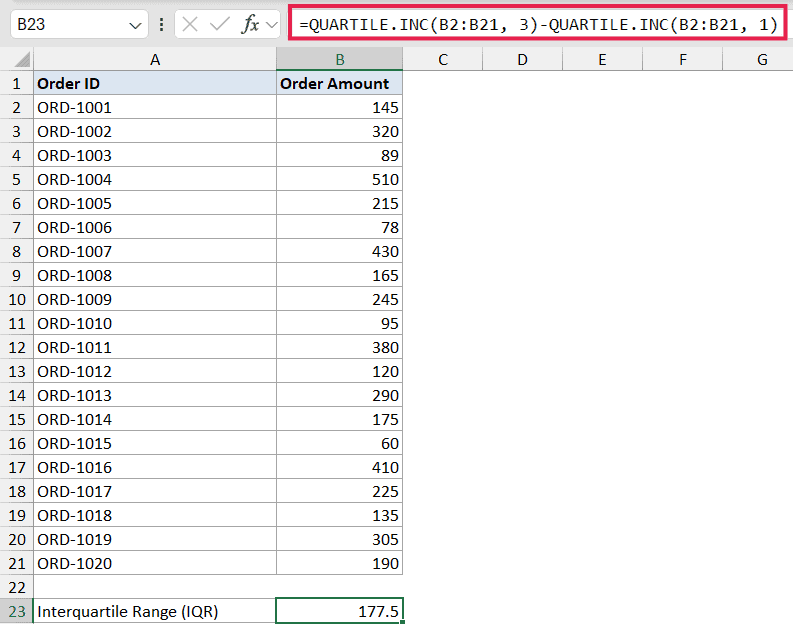Select cell ORD-1012

(155, 371)
